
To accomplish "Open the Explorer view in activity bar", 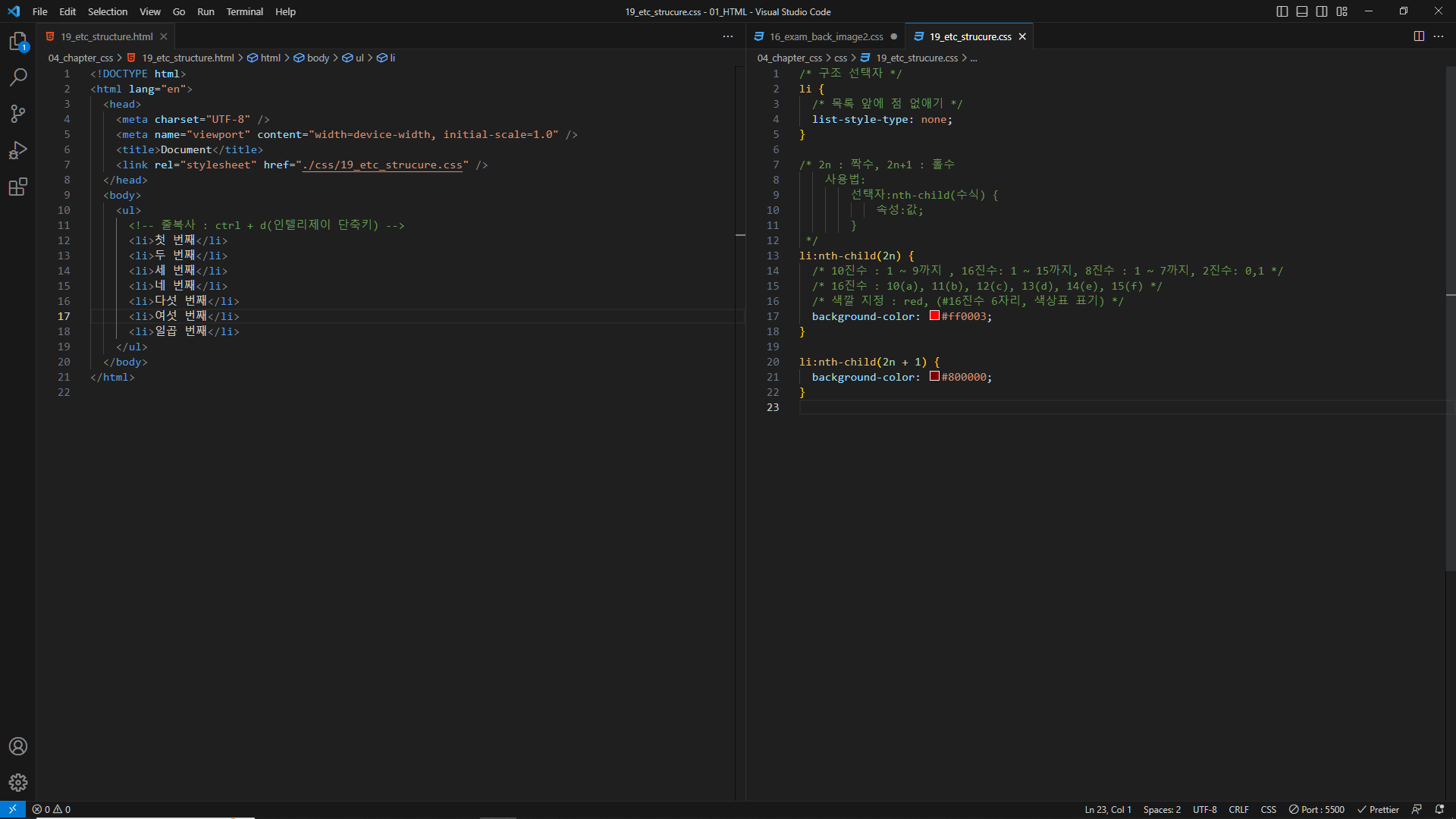I will coord(17,41).
